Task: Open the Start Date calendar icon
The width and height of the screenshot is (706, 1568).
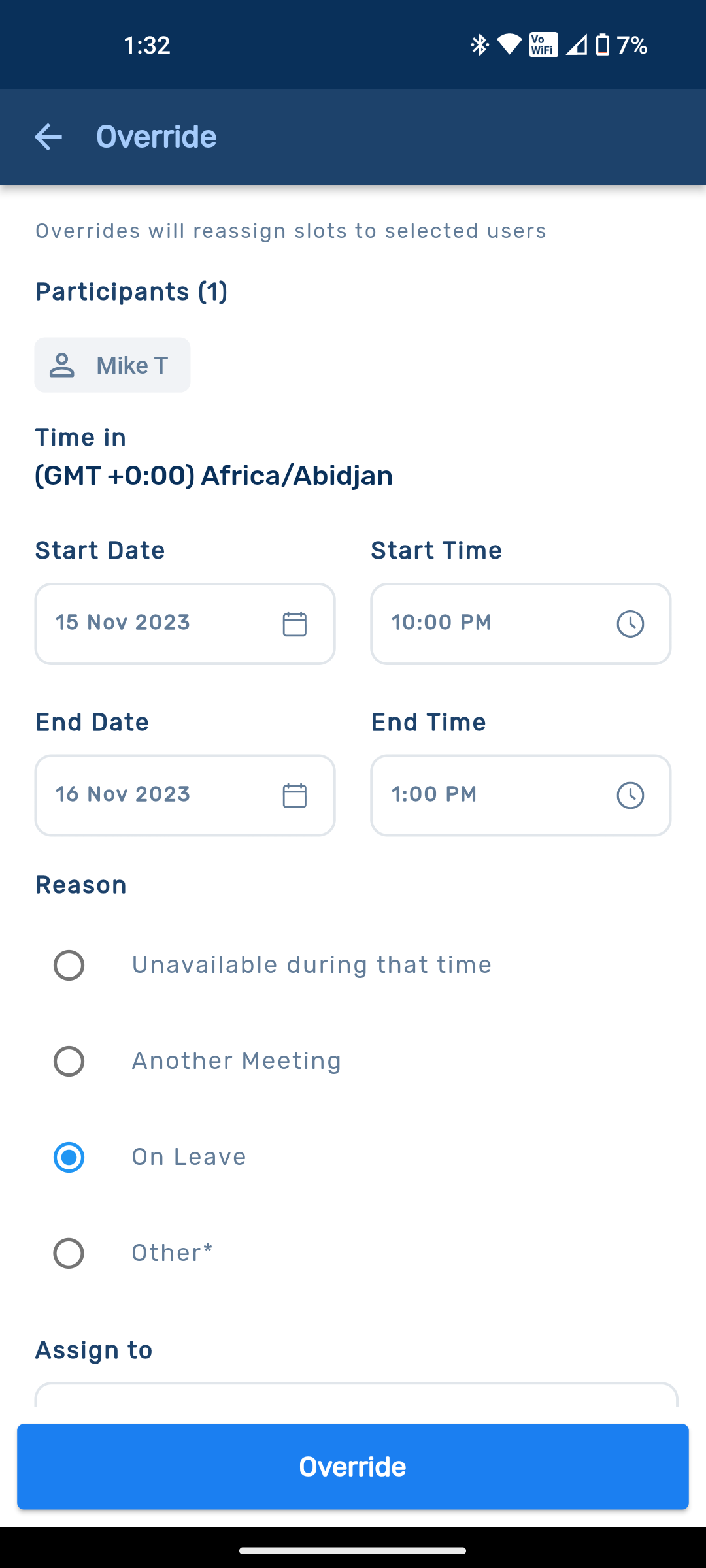Action: (x=294, y=624)
